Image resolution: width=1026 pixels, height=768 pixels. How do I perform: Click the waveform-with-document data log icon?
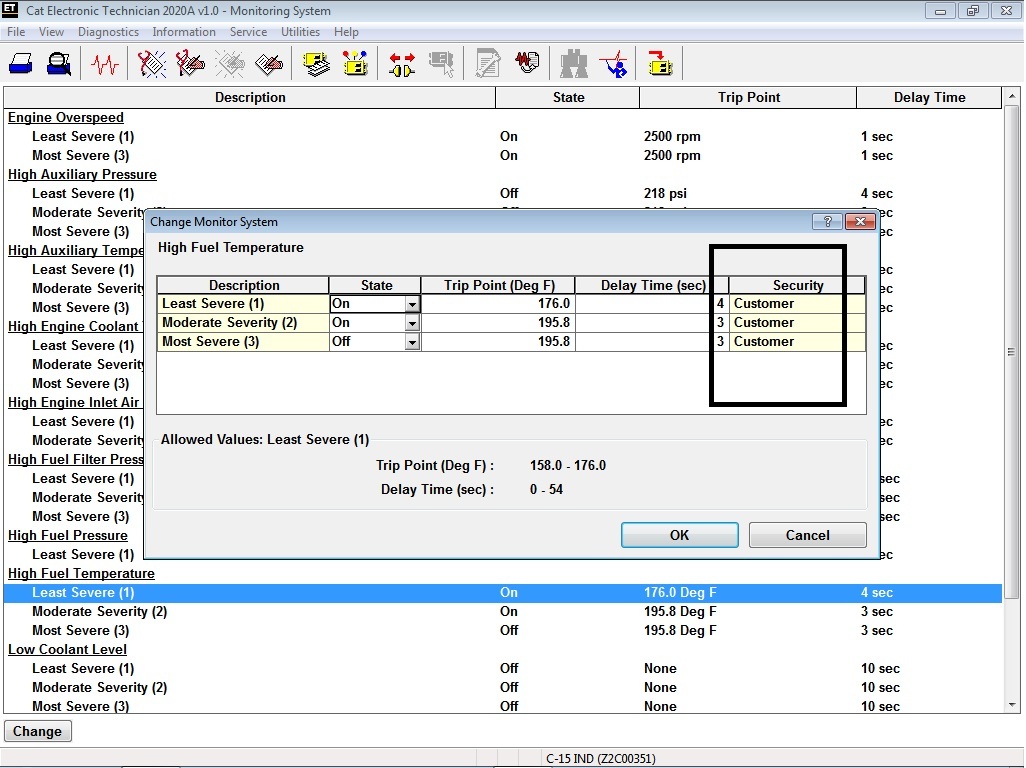coord(527,64)
